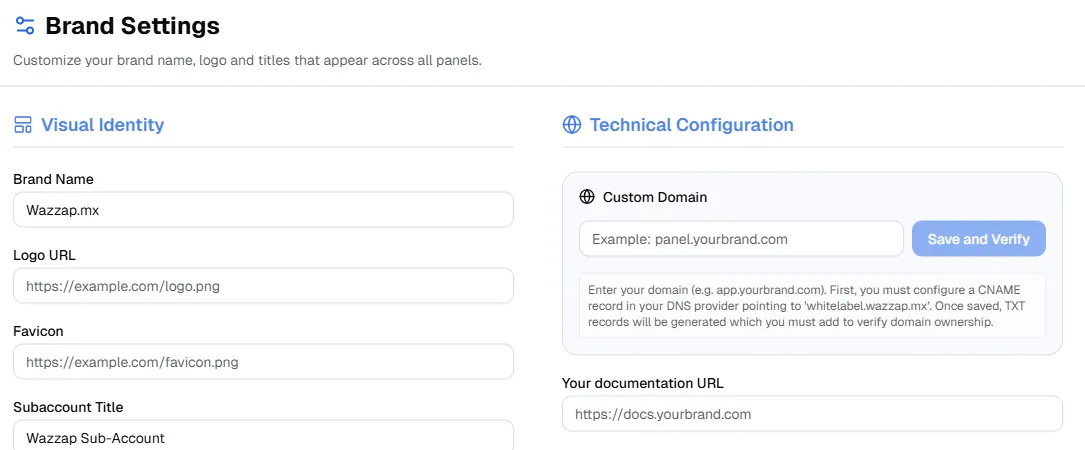Click the CNAME instructions help text
This screenshot has width=1085, height=450.
click(809, 306)
